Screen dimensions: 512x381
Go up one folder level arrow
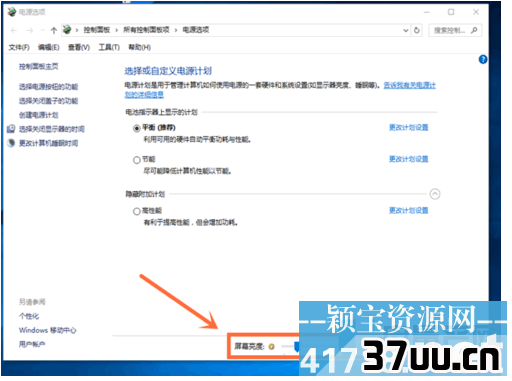click(x=54, y=31)
